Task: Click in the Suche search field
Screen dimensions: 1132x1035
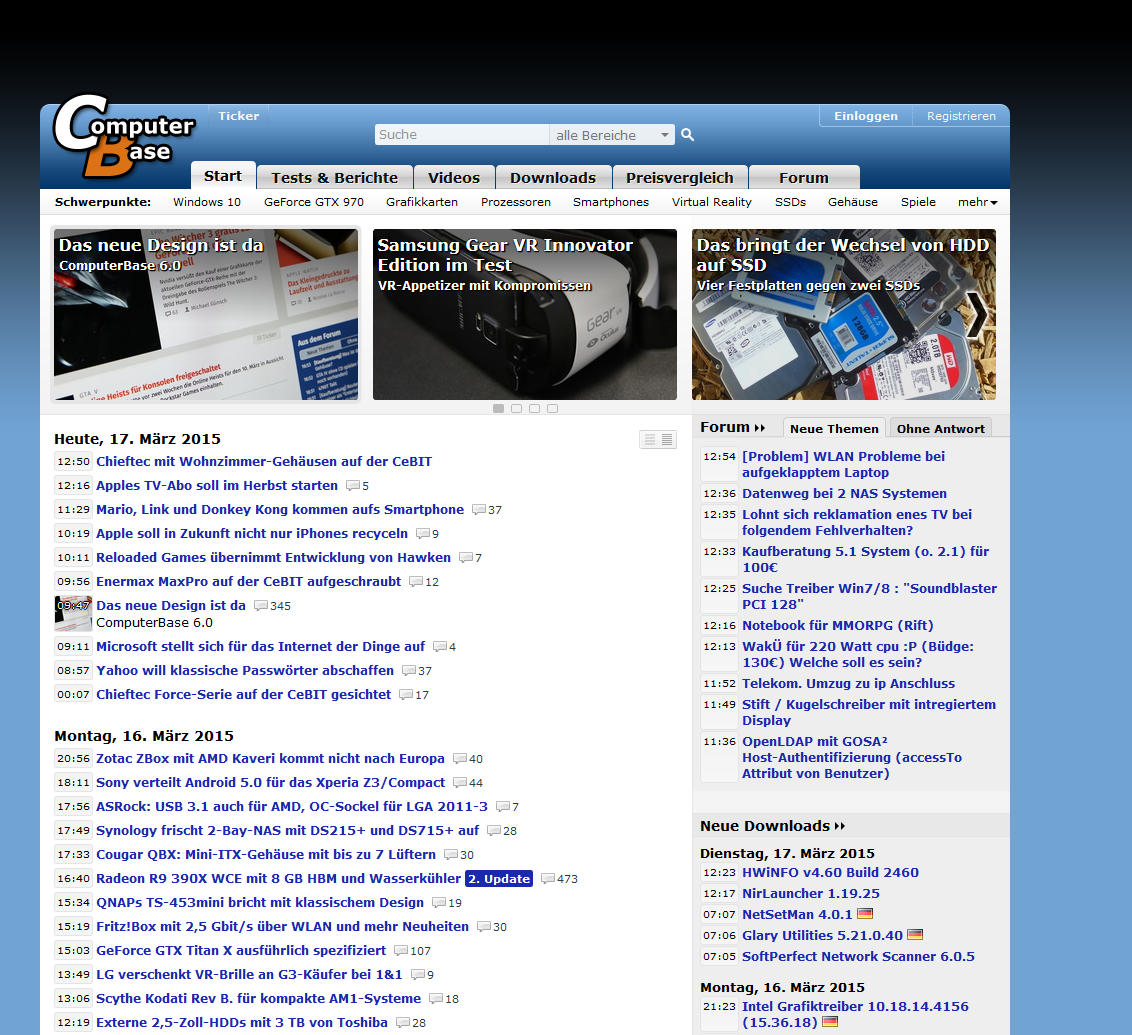Action: click(462, 135)
